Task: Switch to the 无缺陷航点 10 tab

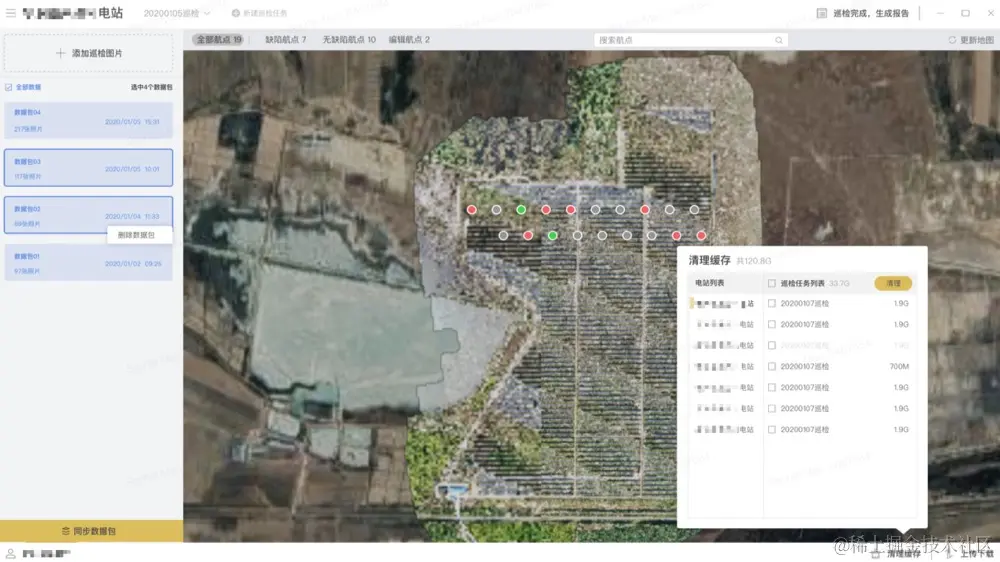Action: [x=349, y=40]
